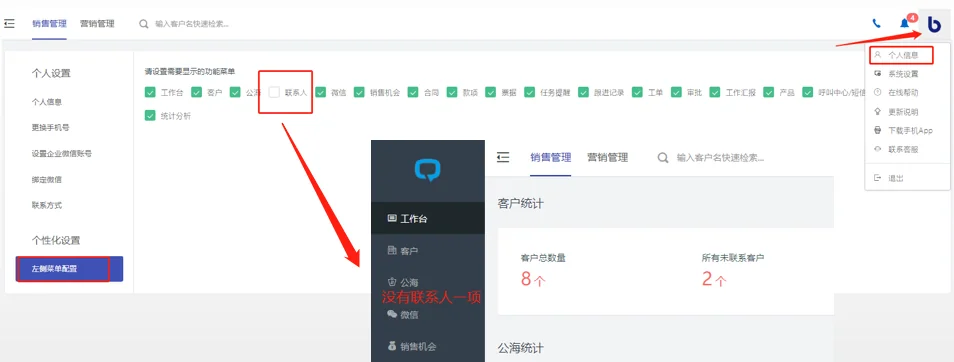Click the 客户统计 heading
954x362 pixels.
pyautogui.click(x=520, y=203)
